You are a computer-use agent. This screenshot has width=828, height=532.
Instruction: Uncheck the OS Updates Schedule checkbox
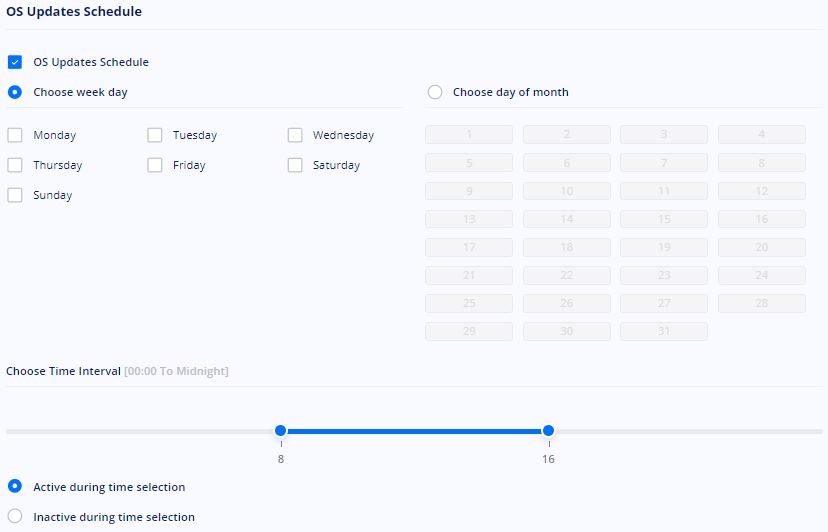pyautogui.click(x=15, y=62)
